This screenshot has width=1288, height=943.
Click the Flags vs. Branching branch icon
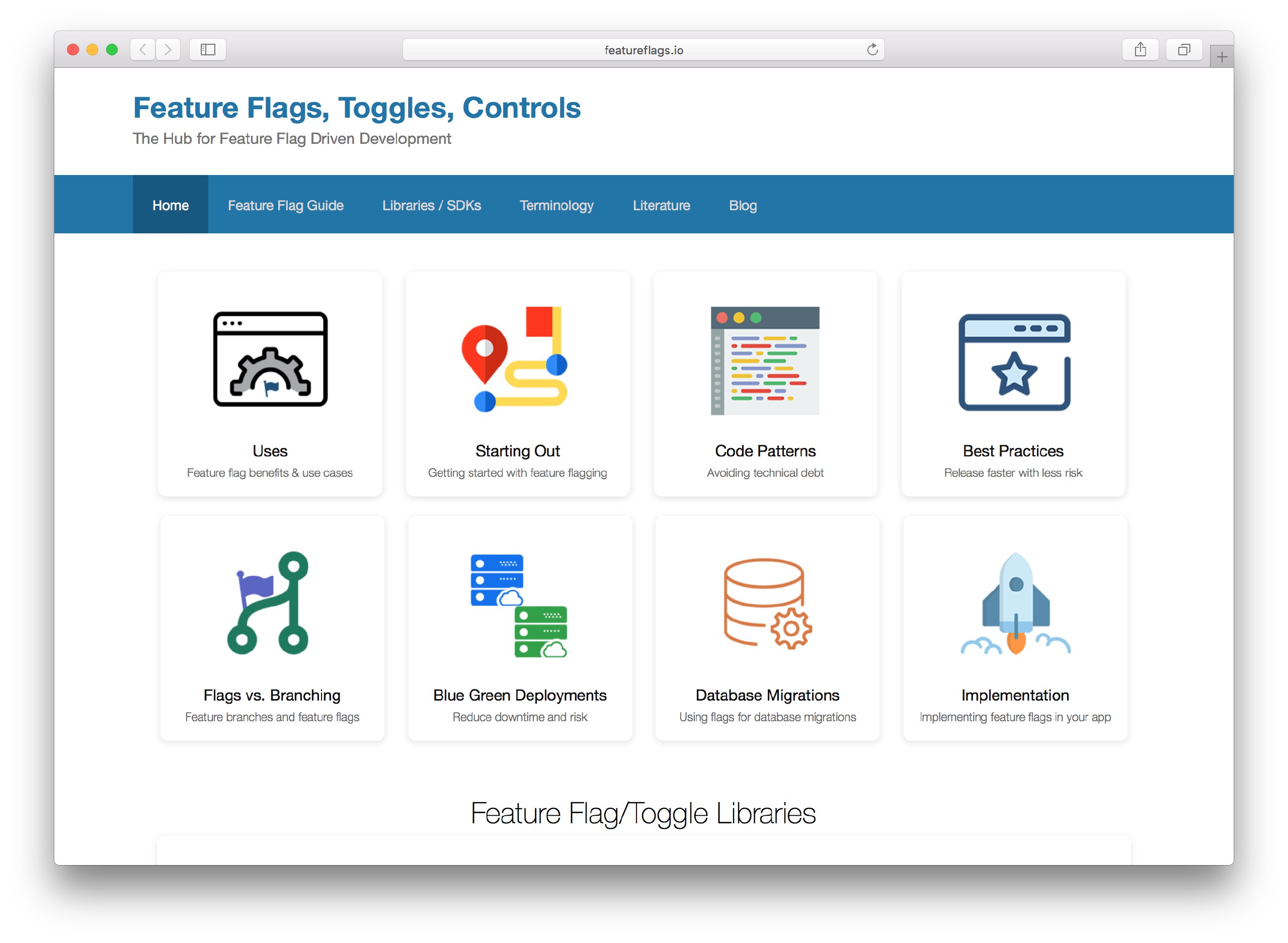coord(268,603)
